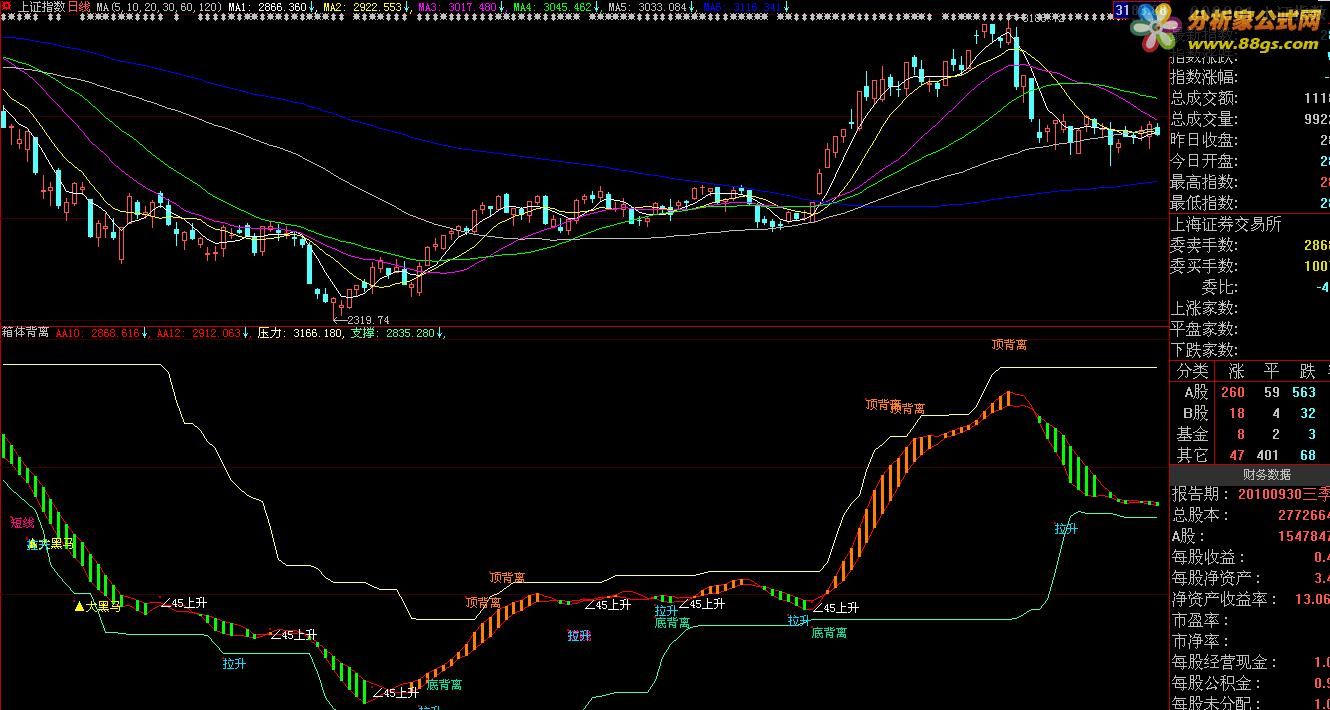The image size is (1330, 710).
Task: Click the 支撑 value 2835.280
Action: 410,332
